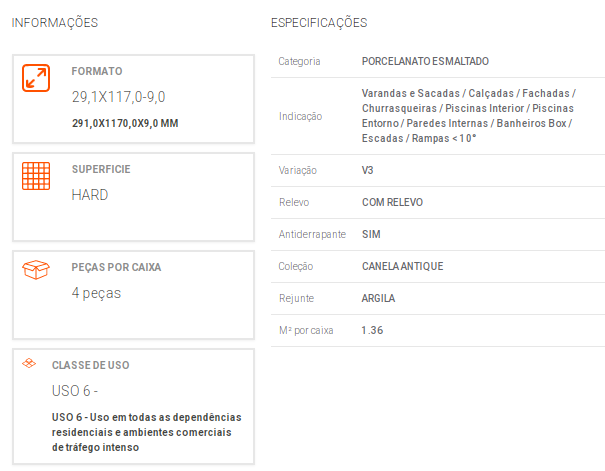Select the INFORMAÇÕES heading
605x471 pixels.
pyautogui.click(x=55, y=22)
